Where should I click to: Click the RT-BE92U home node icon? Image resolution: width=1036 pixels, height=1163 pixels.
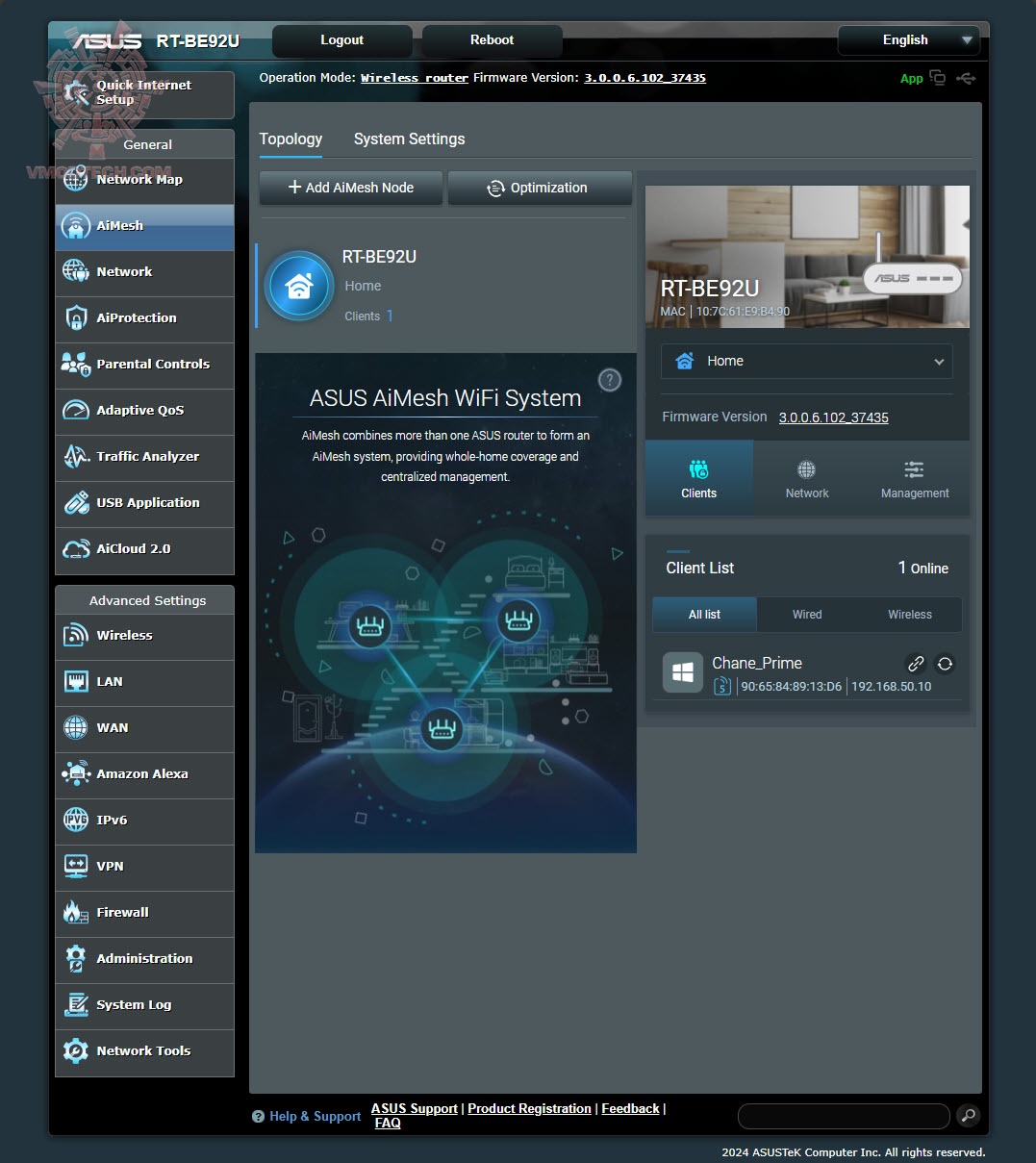tap(299, 286)
